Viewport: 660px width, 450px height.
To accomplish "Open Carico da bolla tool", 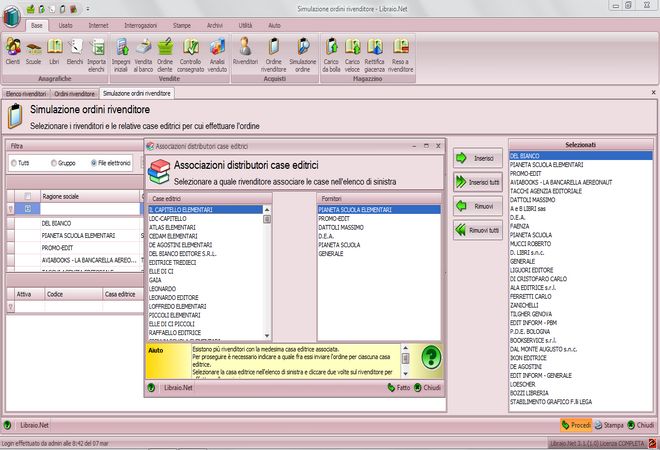I will pos(331,55).
